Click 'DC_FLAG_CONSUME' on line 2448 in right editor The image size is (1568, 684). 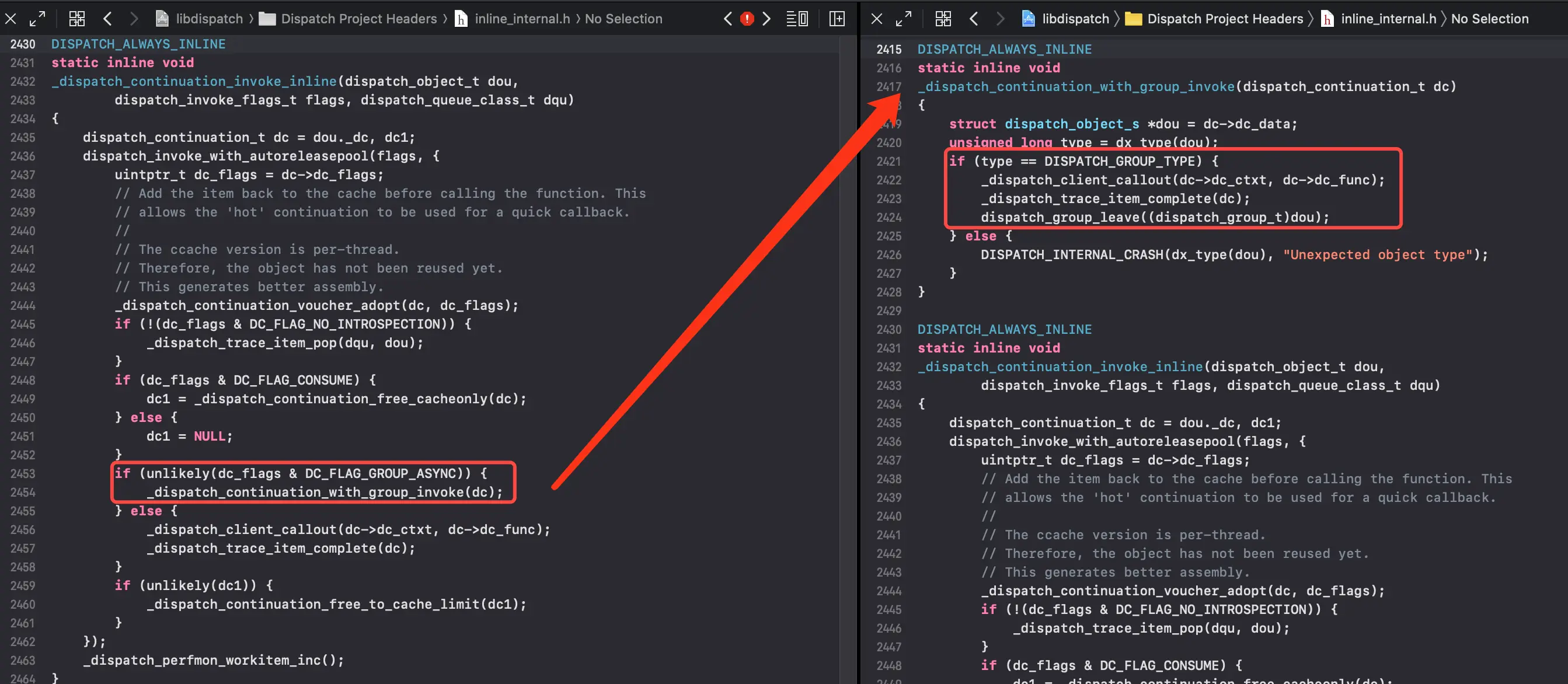click(x=1159, y=666)
